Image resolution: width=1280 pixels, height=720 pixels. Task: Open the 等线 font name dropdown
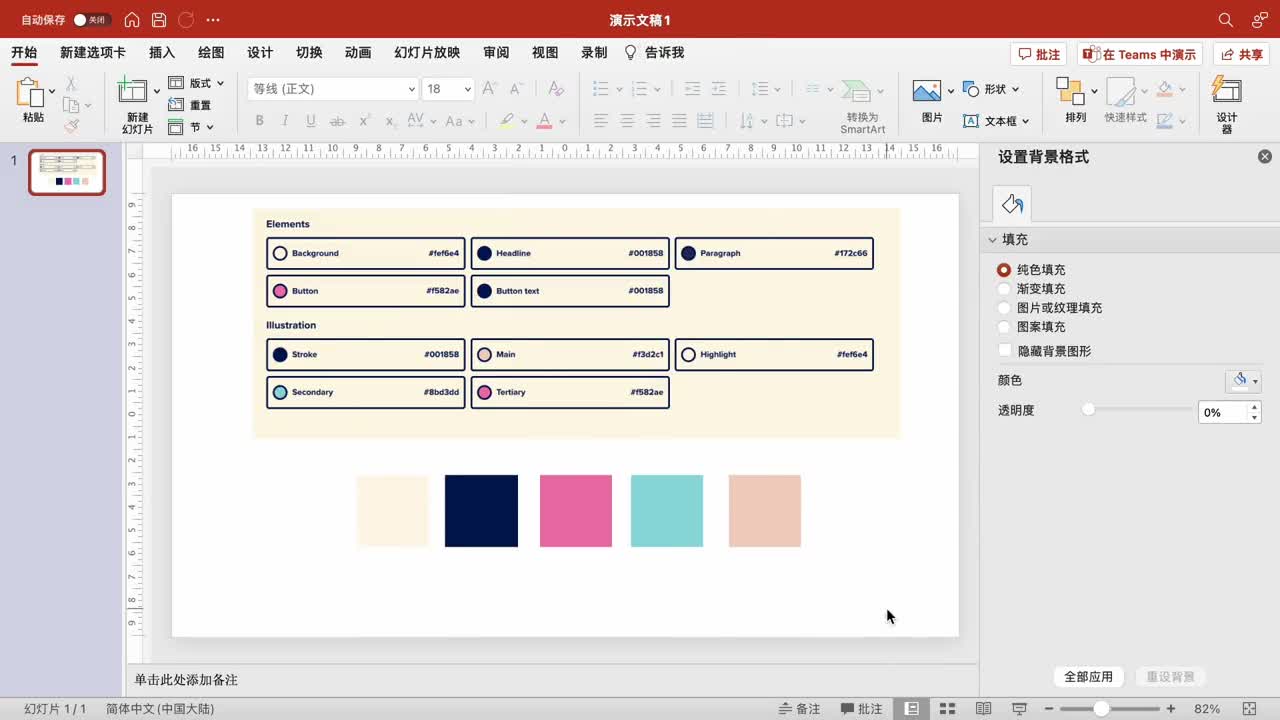point(410,89)
